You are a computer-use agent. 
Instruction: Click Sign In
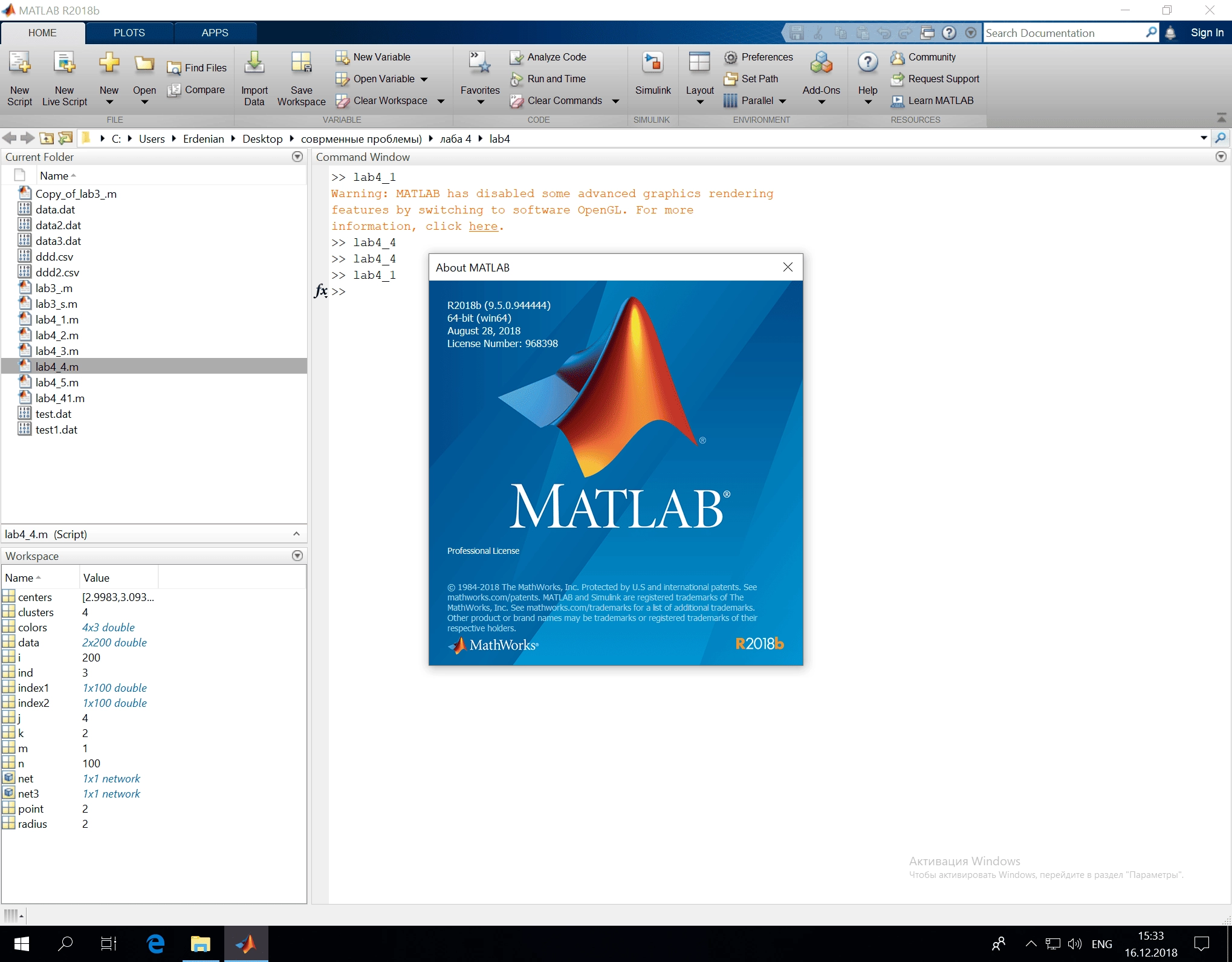pyautogui.click(x=1207, y=33)
